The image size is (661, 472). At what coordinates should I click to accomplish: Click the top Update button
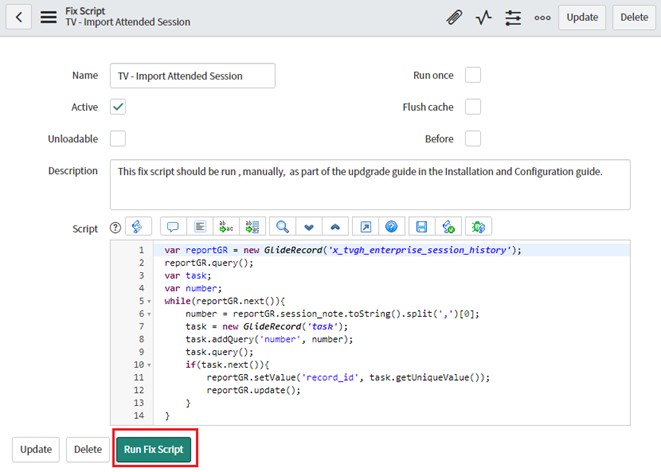click(582, 17)
